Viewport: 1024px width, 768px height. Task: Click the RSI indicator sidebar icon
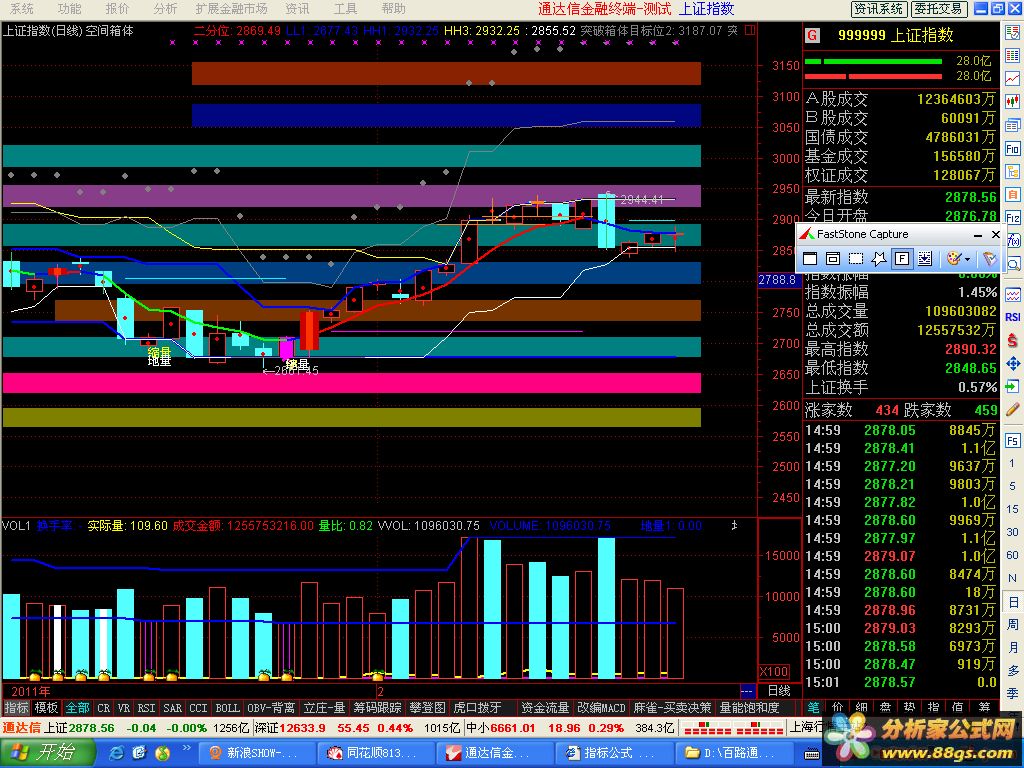1013,317
